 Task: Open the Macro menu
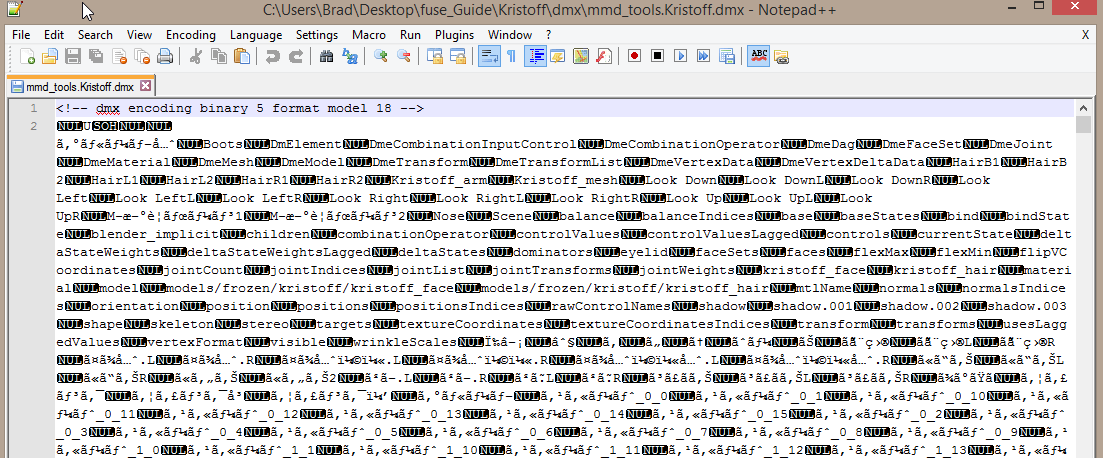(369, 34)
